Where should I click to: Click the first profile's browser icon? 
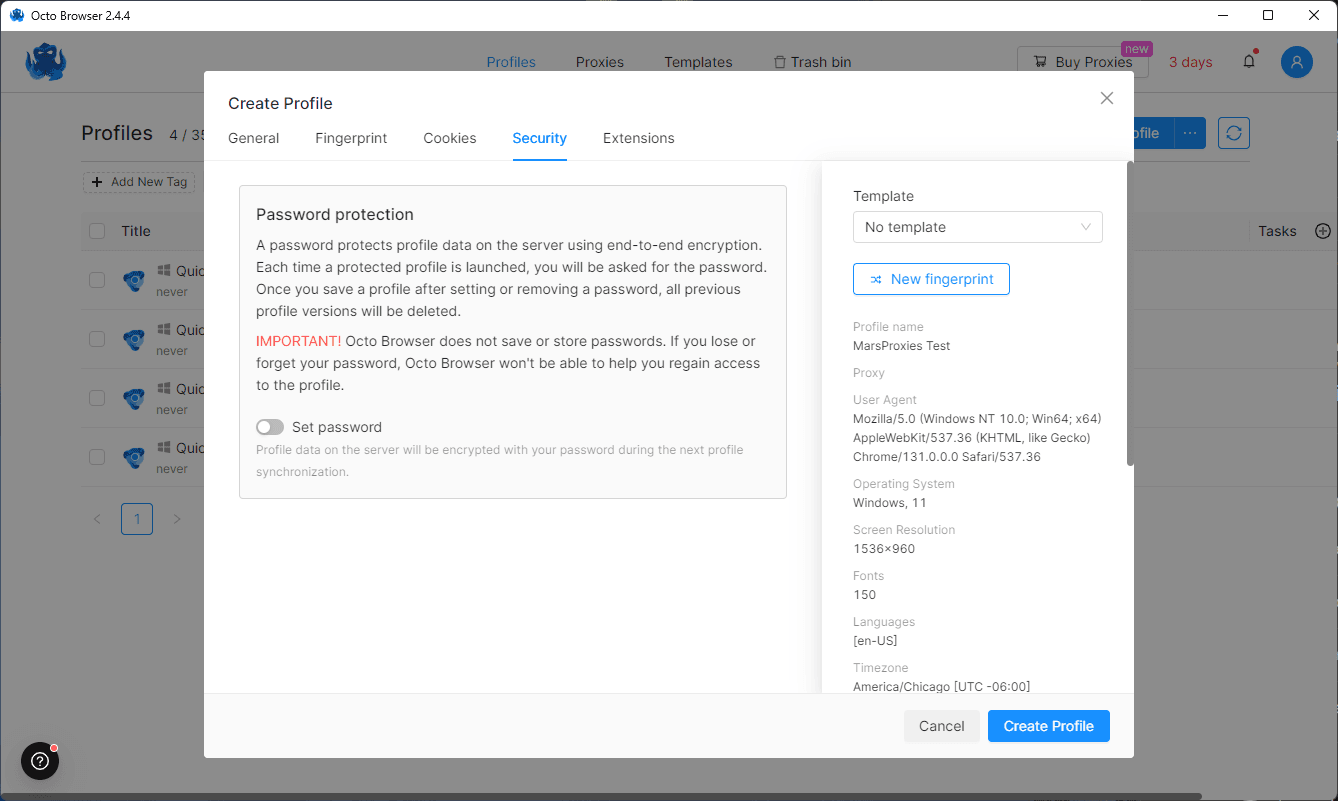(134, 280)
